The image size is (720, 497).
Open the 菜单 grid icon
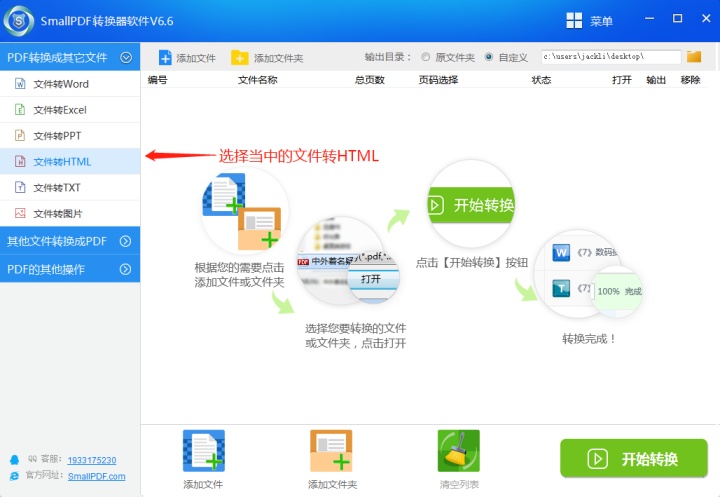[x=574, y=21]
